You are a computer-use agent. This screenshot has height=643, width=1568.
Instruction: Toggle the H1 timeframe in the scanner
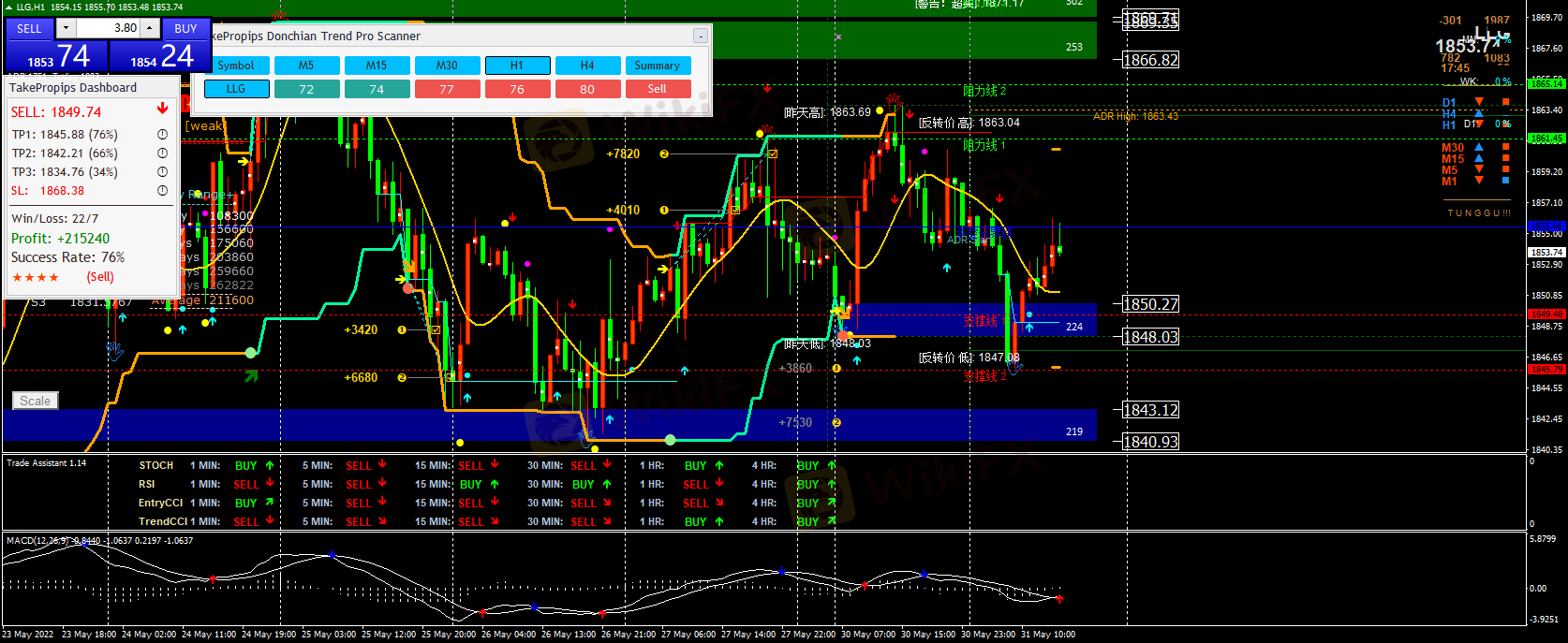click(517, 66)
